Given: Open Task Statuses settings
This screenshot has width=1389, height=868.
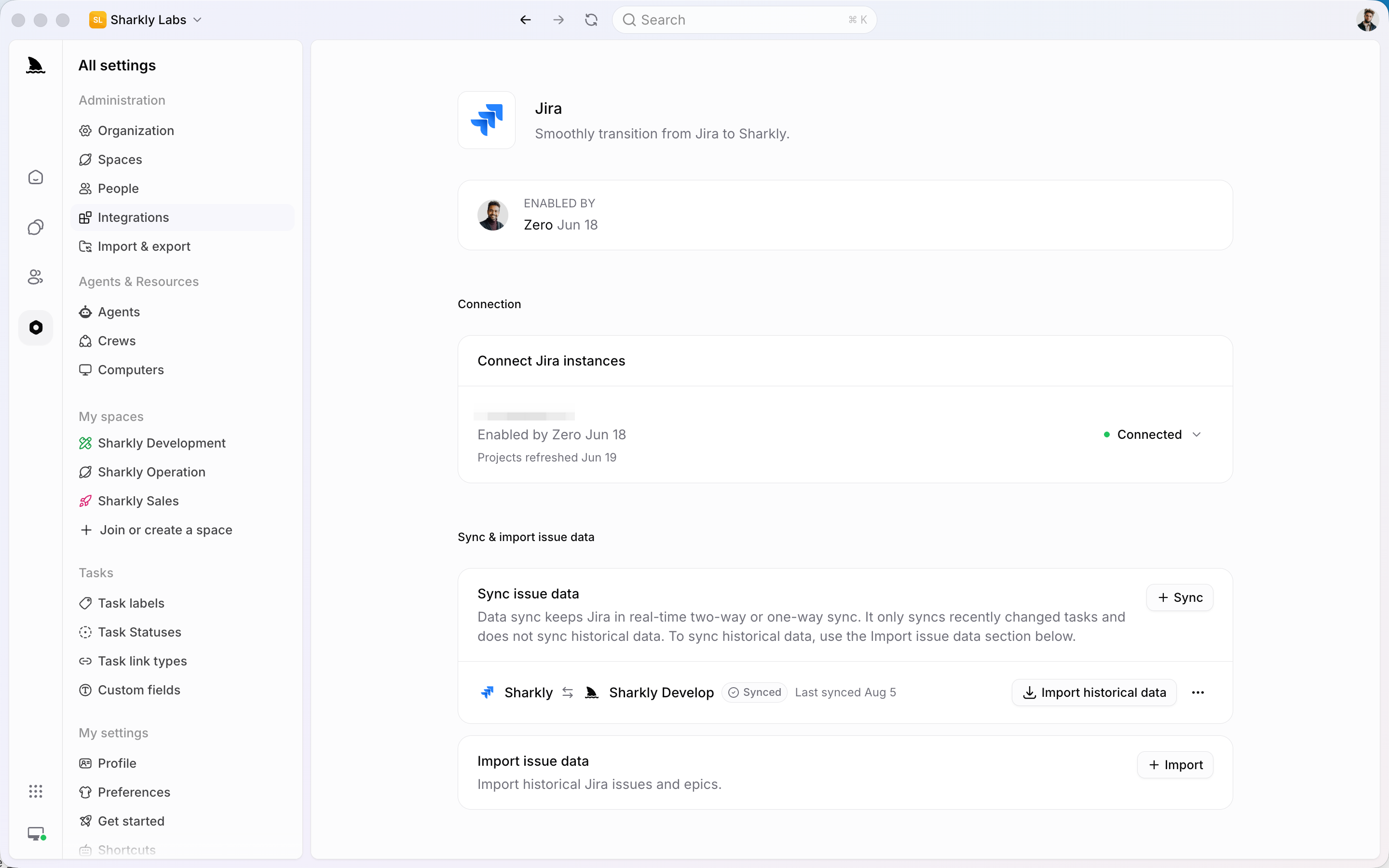Looking at the screenshot, I should (x=182, y=632).
